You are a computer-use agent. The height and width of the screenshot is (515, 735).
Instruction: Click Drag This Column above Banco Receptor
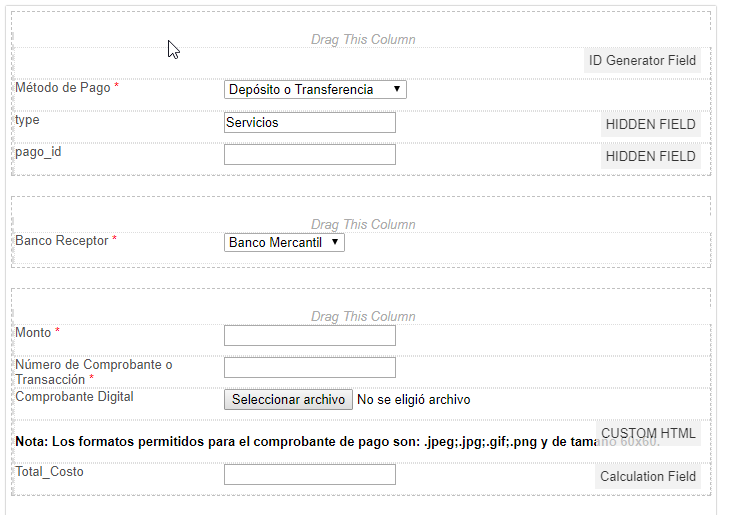pyautogui.click(x=363, y=225)
